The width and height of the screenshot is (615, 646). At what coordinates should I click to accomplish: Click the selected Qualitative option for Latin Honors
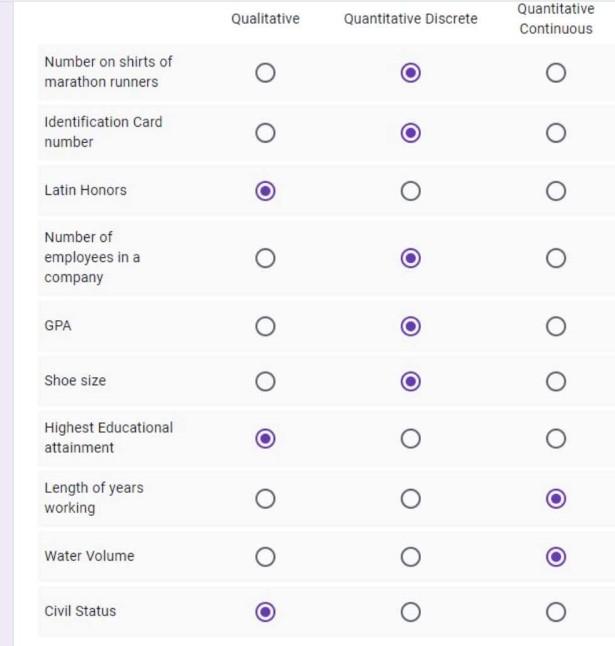coord(265,191)
